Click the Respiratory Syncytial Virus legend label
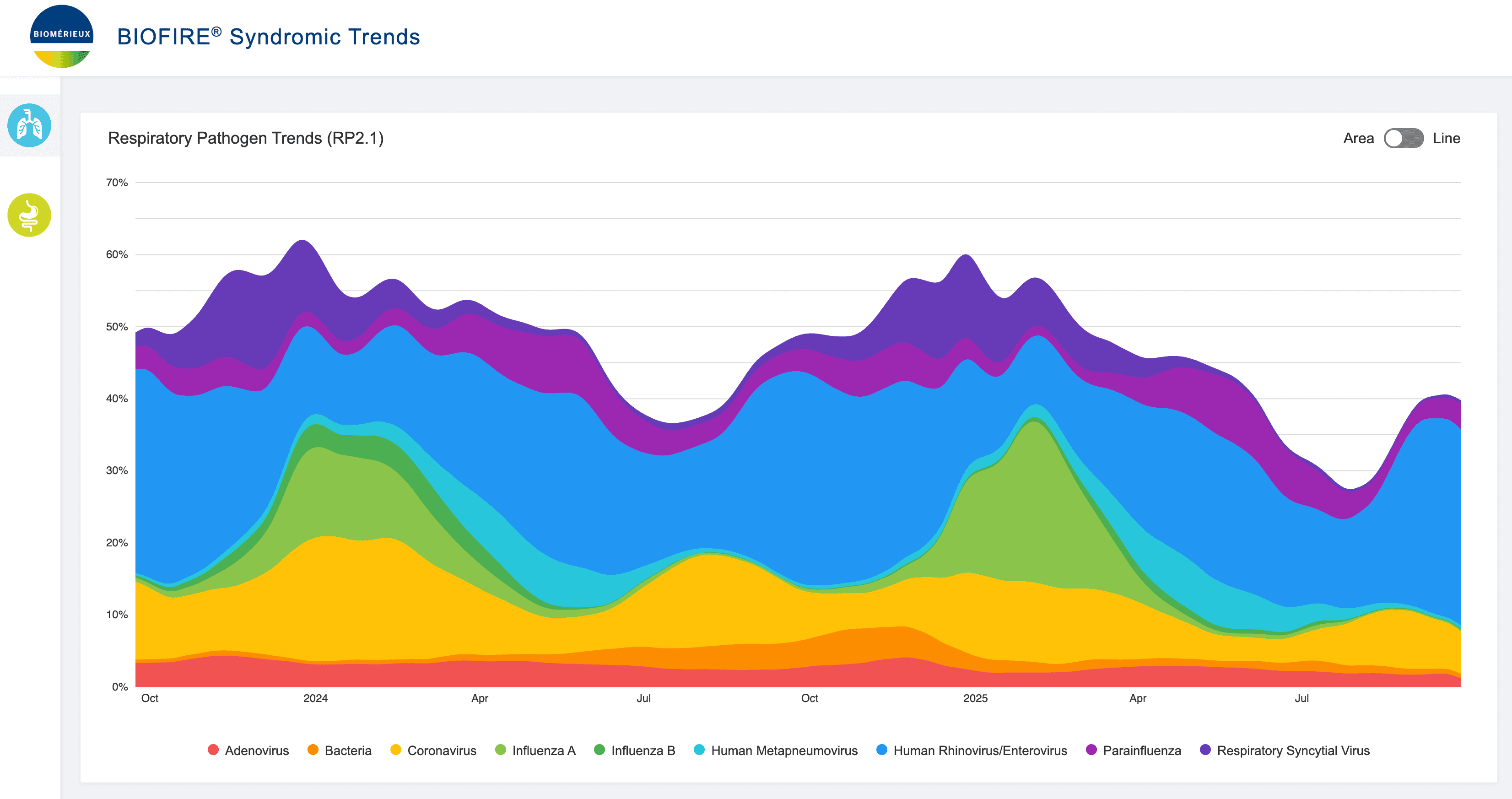Viewport: 1512px width, 799px height. (x=1292, y=750)
